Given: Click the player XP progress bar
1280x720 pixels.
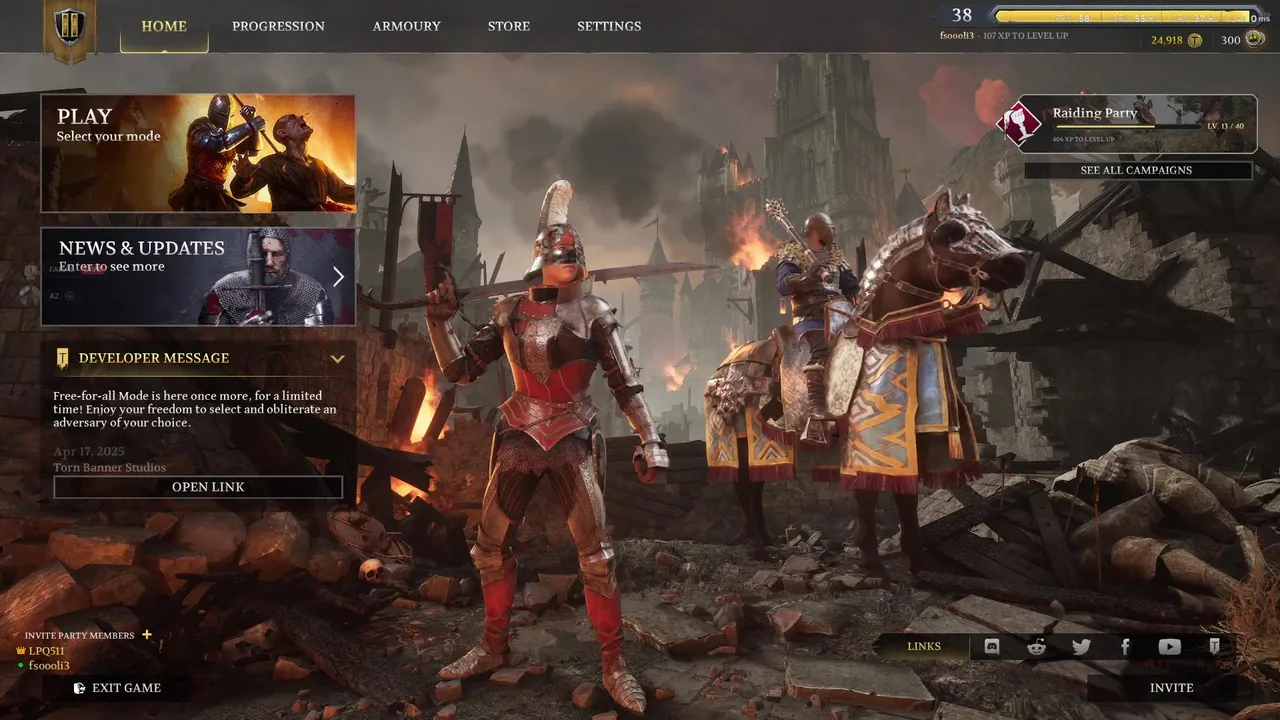Looking at the screenshot, I should tap(1125, 16).
